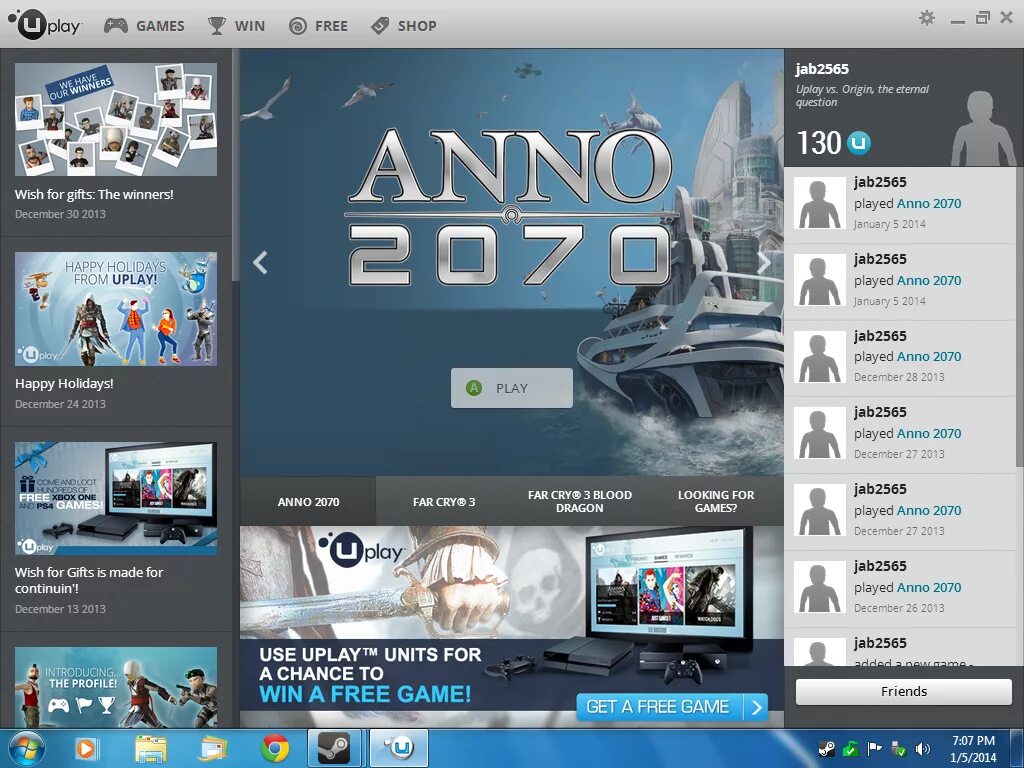Click the 130 Uplay units count
This screenshot has height=768, width=1024.
tap(819, 142)
